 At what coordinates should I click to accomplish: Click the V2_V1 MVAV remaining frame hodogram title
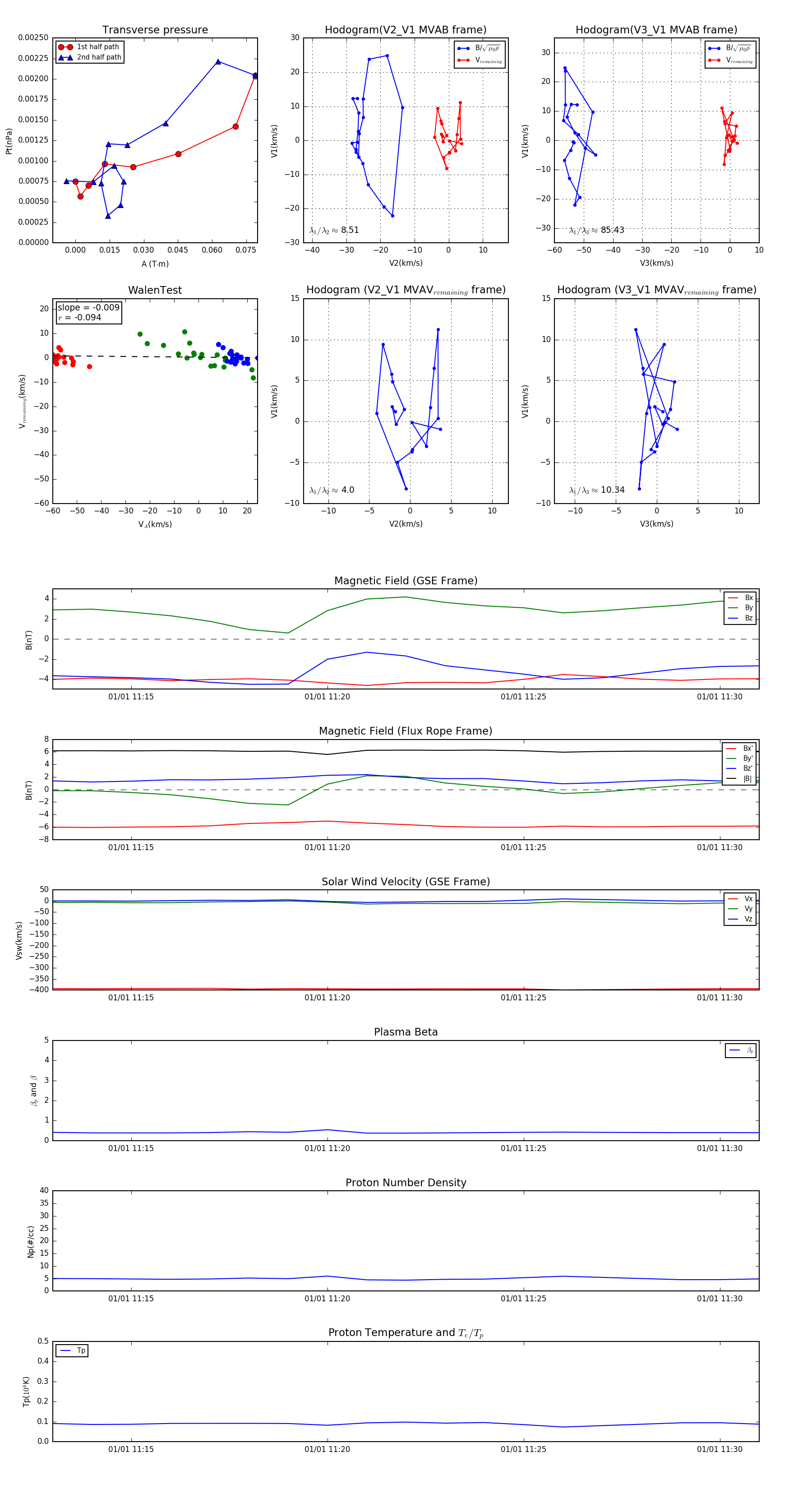coord(406,290)
